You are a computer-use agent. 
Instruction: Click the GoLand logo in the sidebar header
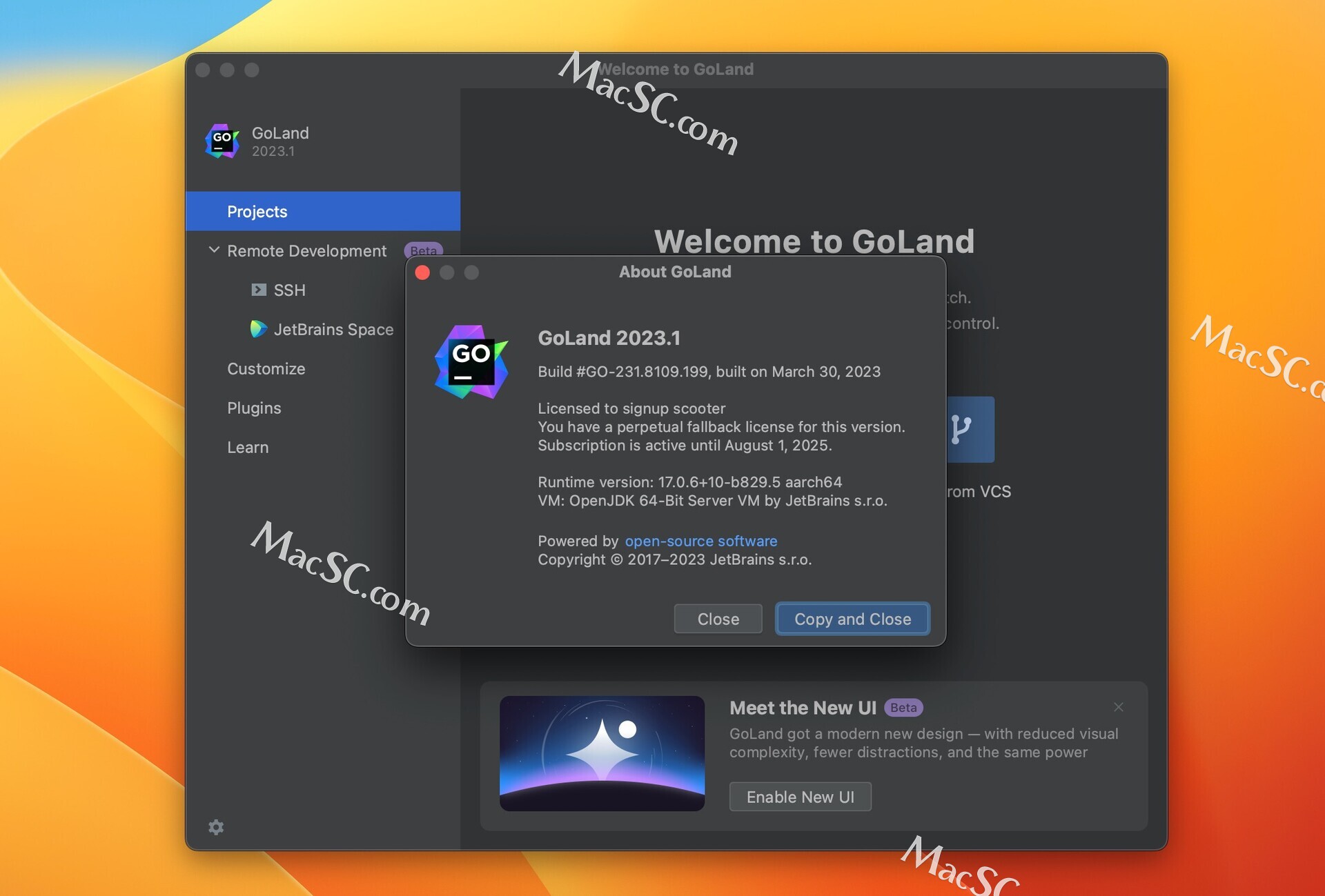222,141
